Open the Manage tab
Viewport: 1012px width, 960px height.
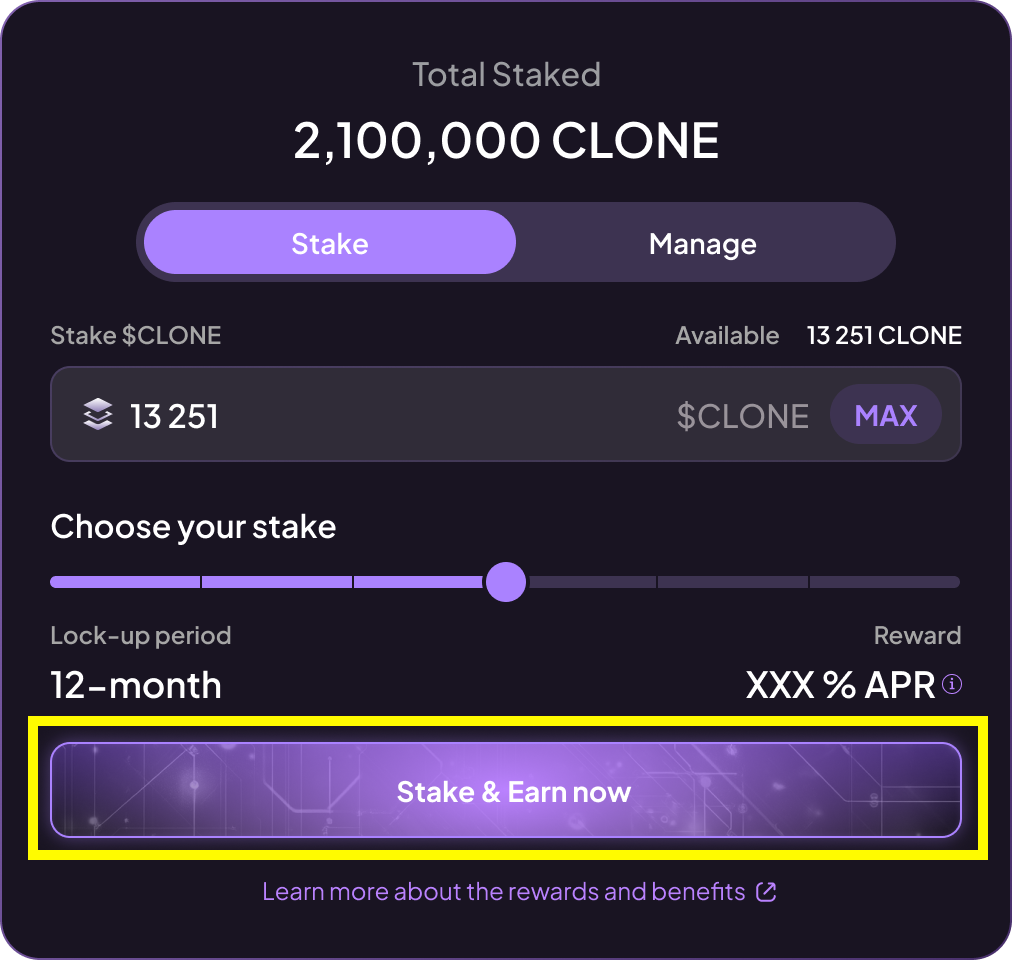pyautogui.click(x=702, y=243)
